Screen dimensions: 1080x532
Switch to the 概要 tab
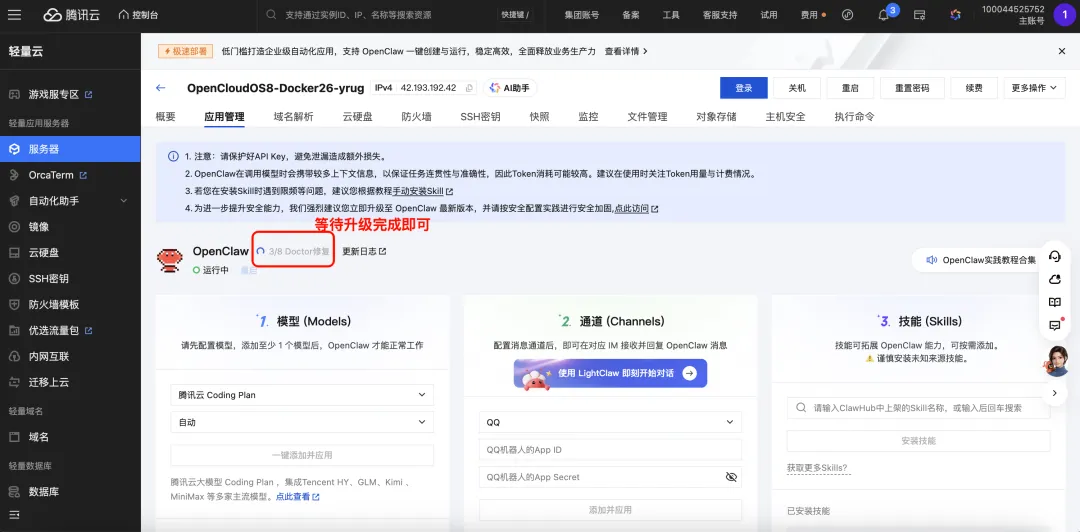165,117
